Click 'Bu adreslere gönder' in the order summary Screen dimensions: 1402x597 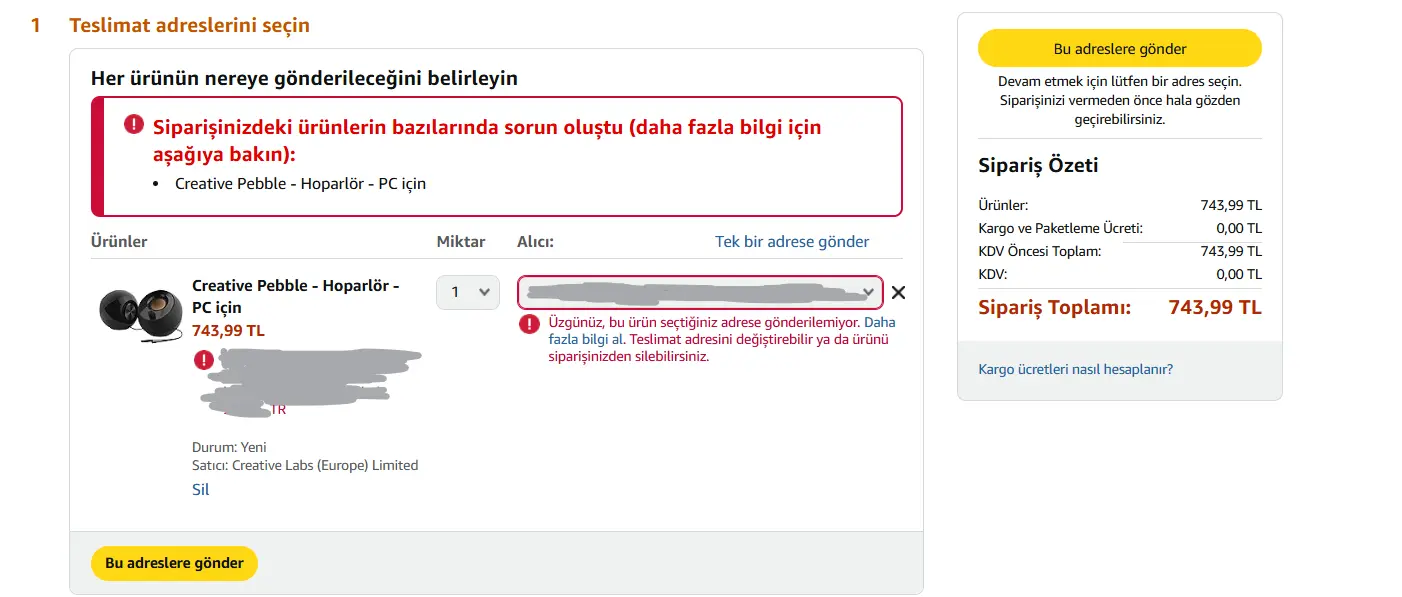point(1120,48)
